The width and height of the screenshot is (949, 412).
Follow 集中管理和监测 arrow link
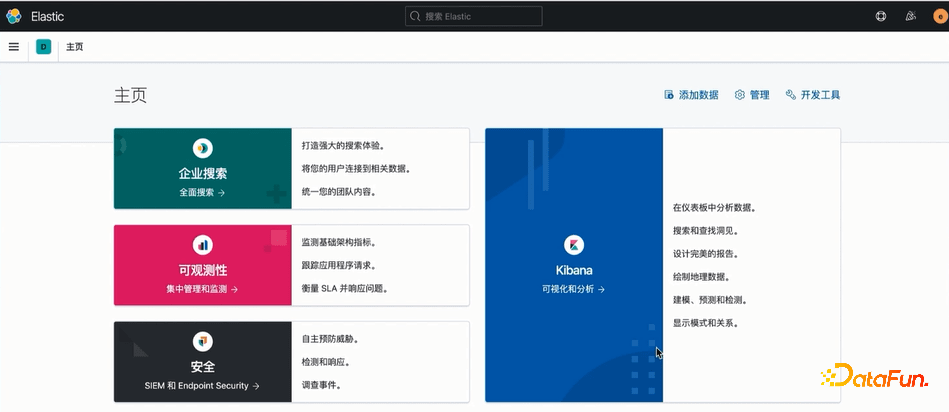pos(202,289)
